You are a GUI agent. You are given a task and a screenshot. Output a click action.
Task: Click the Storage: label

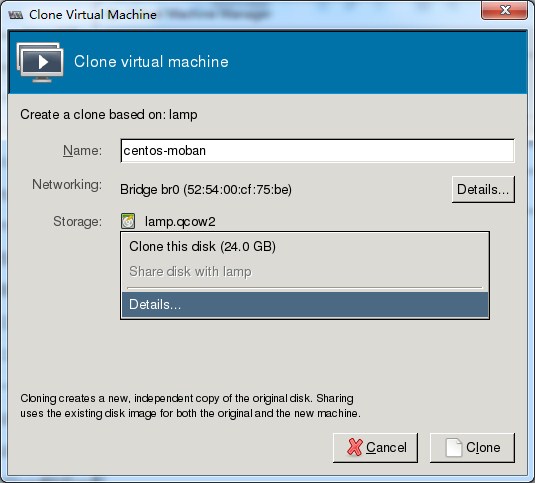coord(77,221)
